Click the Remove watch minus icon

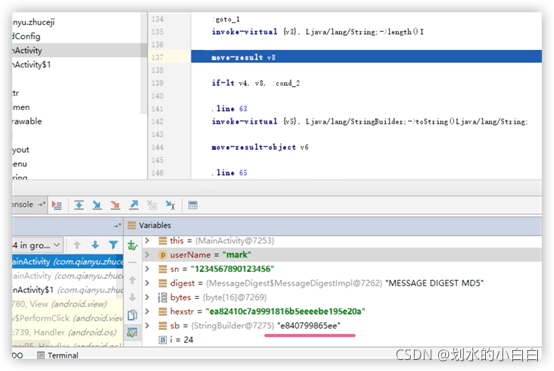[132, 263]
